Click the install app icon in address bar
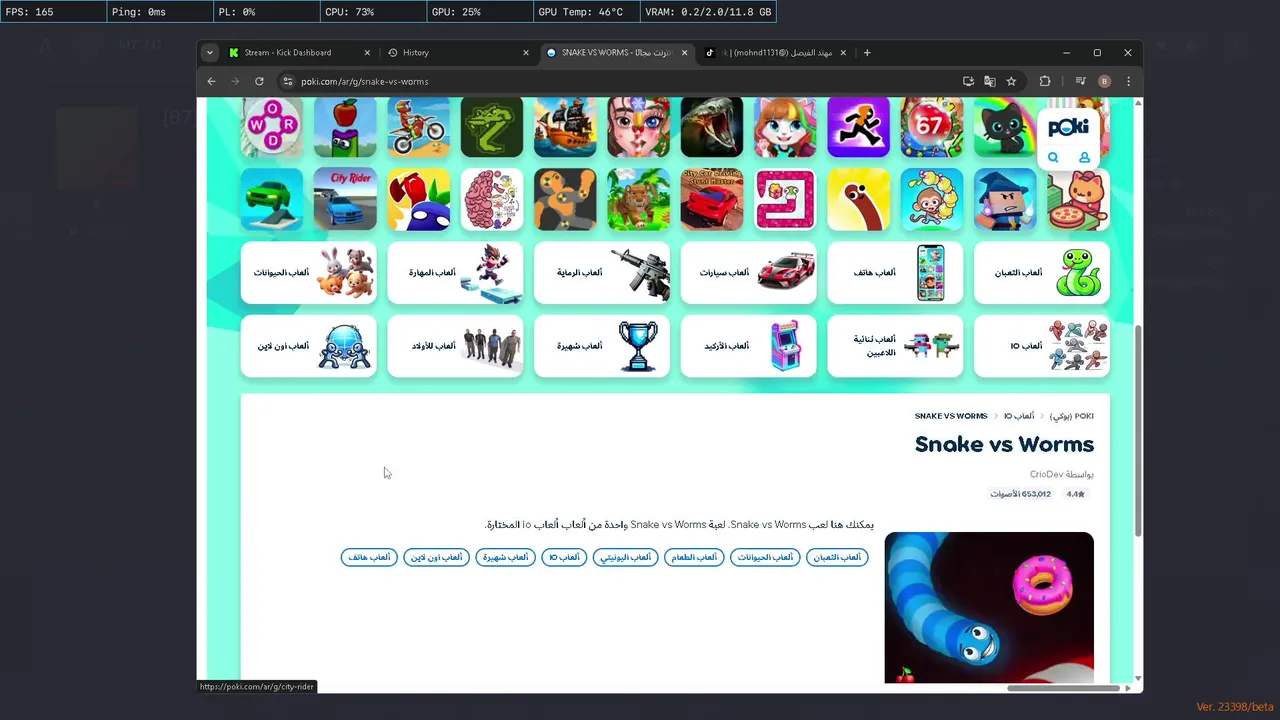The height and width of the screenshot is (720, 1280). pyautogui.click(x=968, y=81)
